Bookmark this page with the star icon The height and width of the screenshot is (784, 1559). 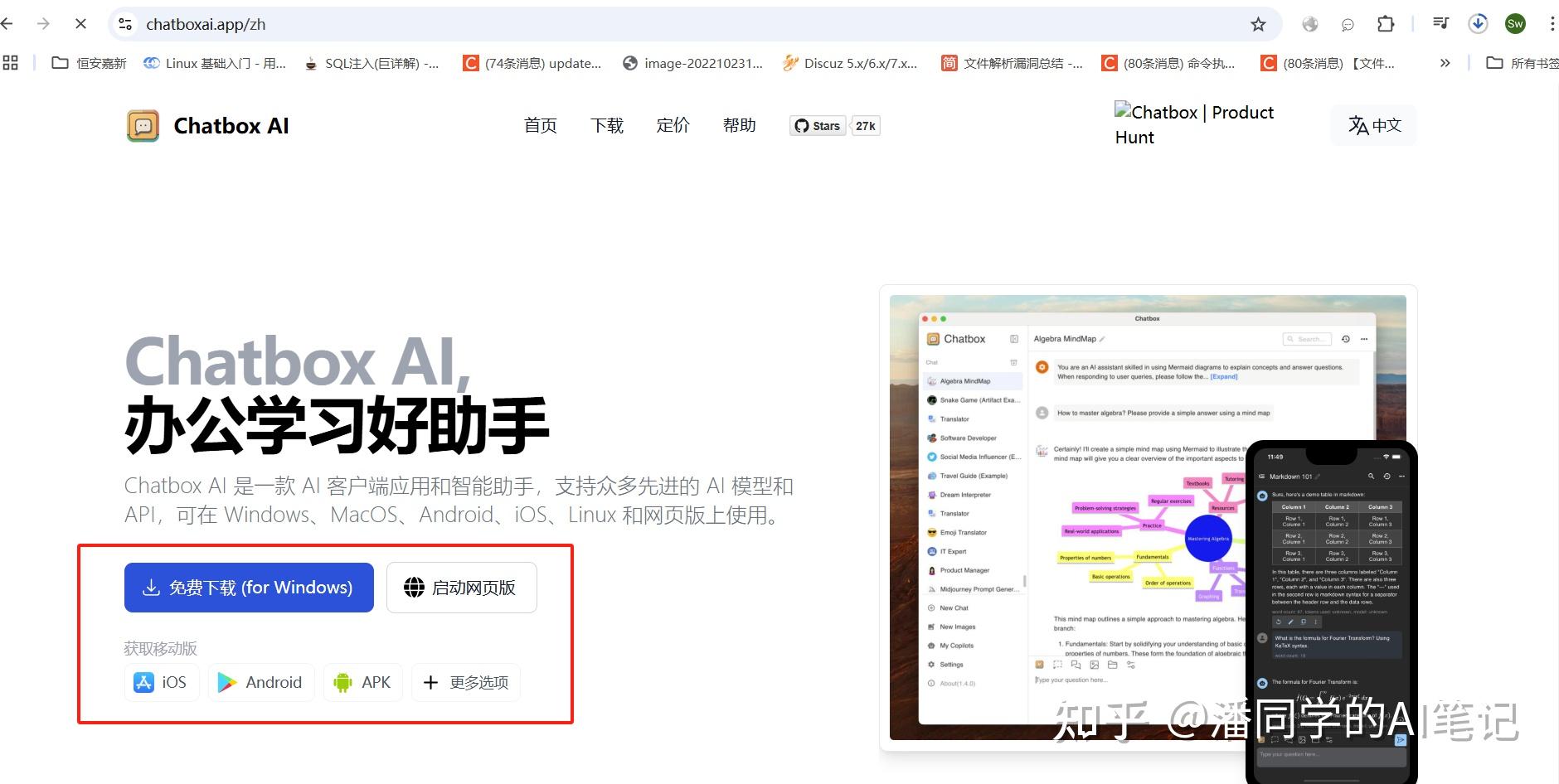tap(1258, 24)
